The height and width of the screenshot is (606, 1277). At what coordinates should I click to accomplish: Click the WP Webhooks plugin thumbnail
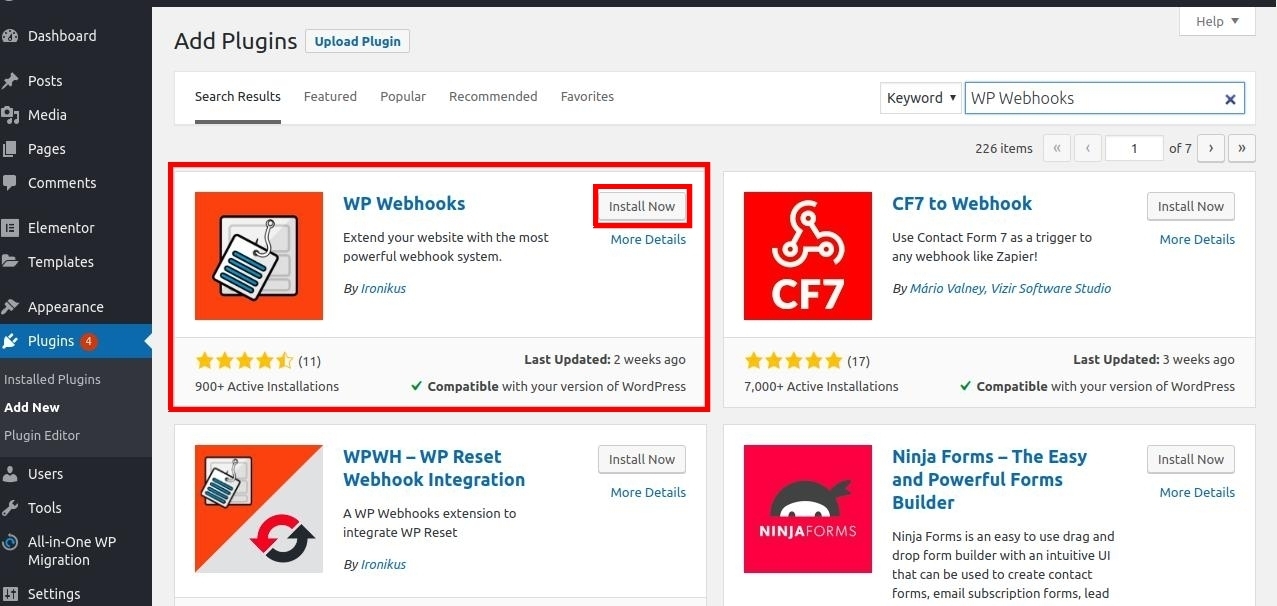click(x=259, y=256)
